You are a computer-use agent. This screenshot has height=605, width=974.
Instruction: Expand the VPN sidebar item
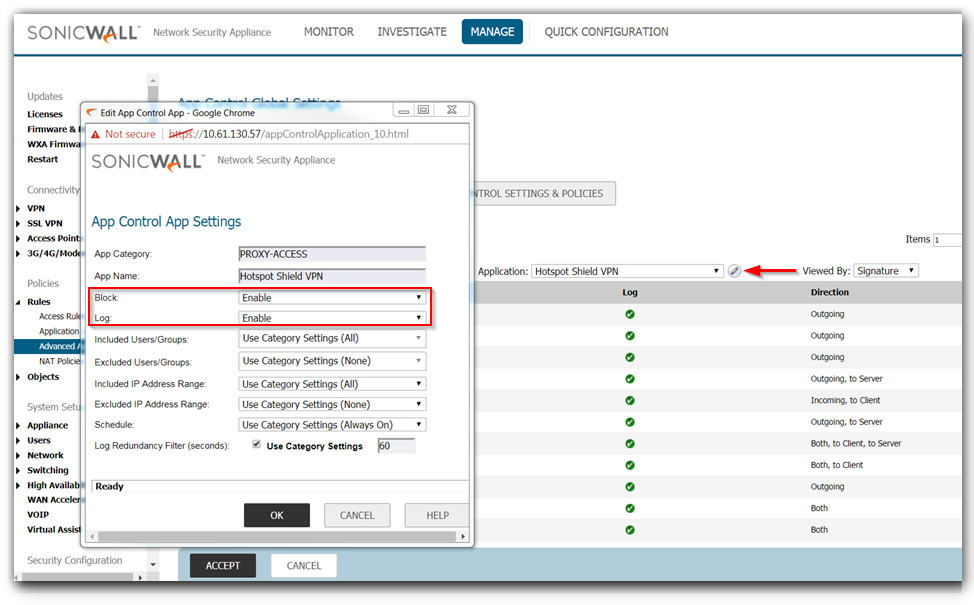18,209
